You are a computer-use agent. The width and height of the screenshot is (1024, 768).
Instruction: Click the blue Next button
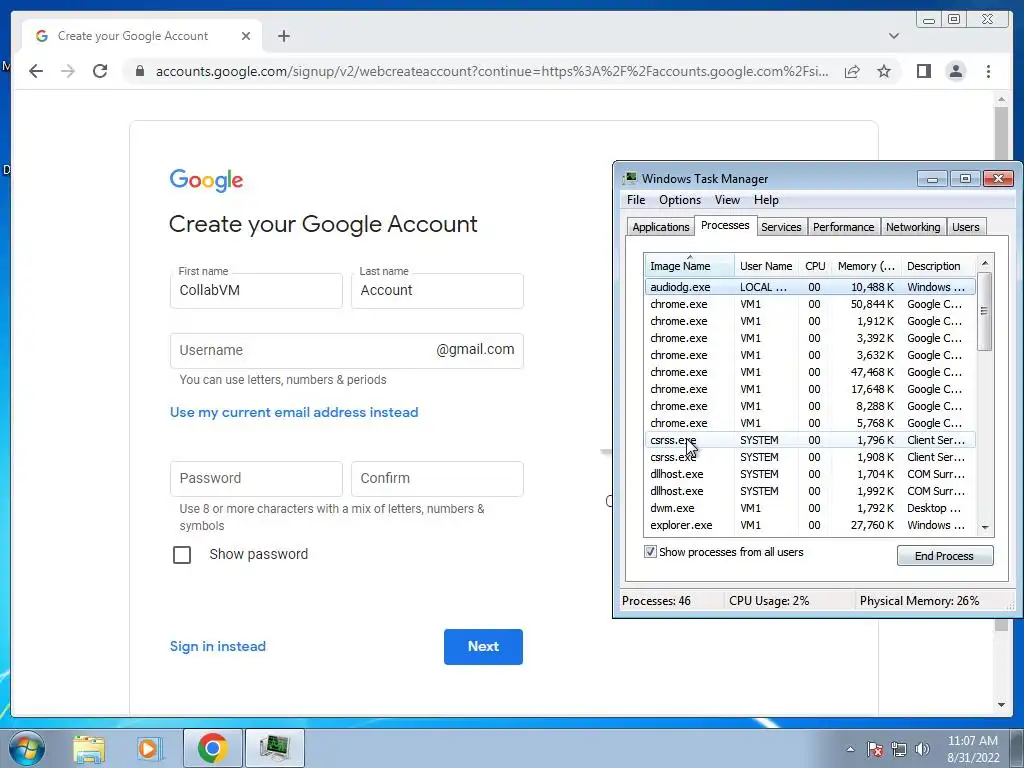(483, 647)
